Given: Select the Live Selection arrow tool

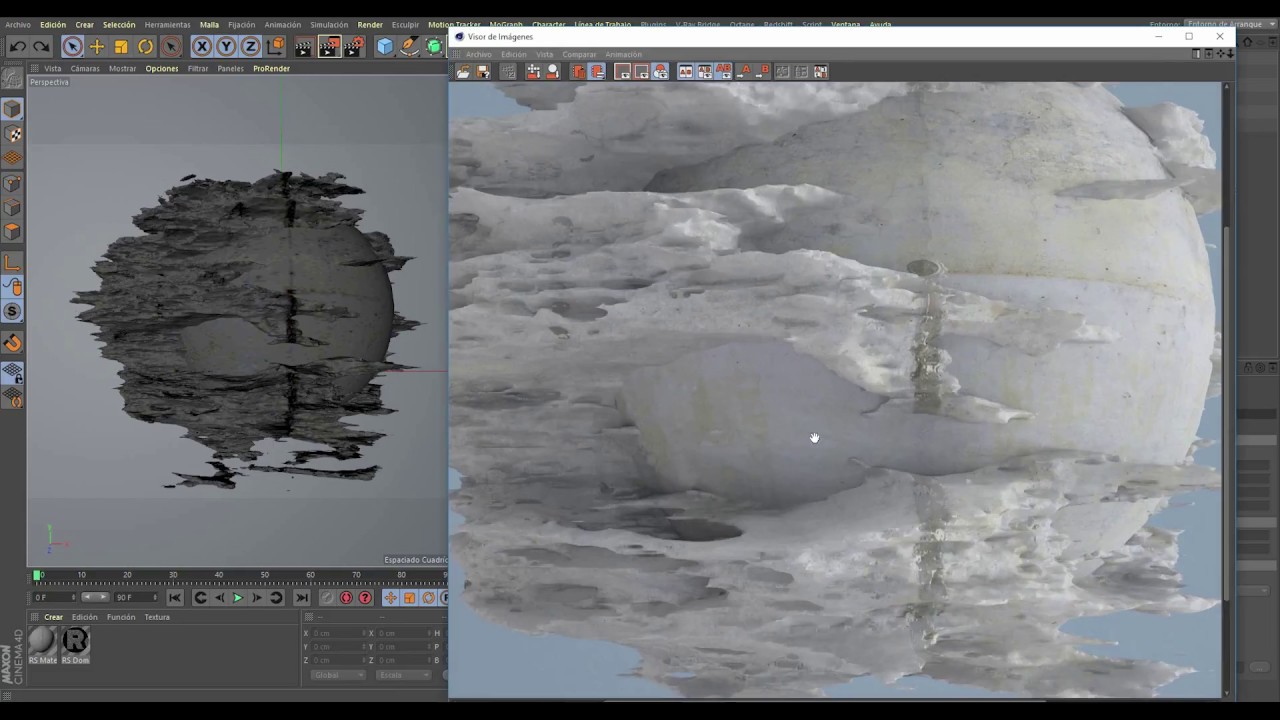Looking at the screenshot, I should pos(72,46).
